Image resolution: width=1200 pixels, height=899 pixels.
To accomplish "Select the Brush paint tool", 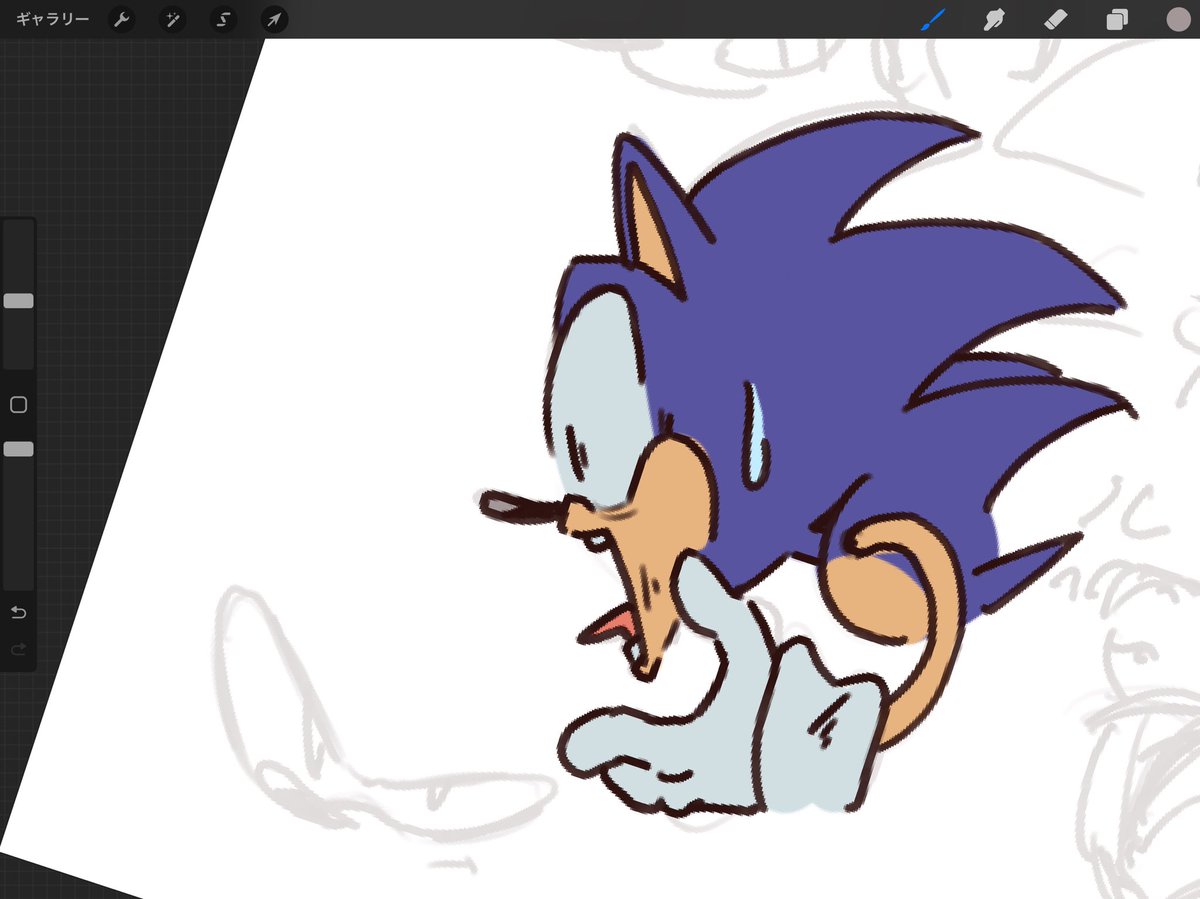I will (933, 19).
